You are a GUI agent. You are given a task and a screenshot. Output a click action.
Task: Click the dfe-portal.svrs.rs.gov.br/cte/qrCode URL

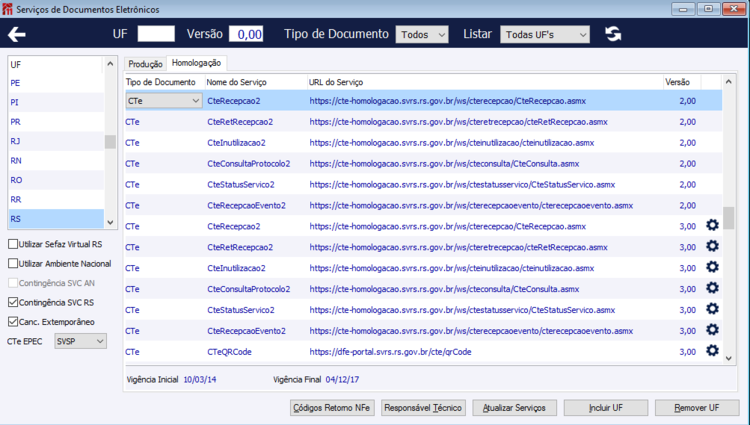click(x=390, y=352)
